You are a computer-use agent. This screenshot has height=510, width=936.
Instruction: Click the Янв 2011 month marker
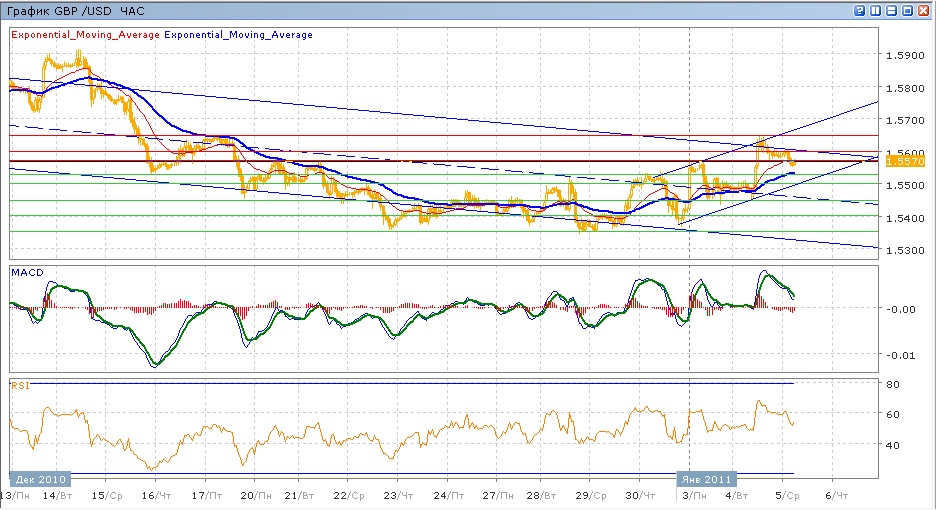pyautogui.click(x=707, y=478)
